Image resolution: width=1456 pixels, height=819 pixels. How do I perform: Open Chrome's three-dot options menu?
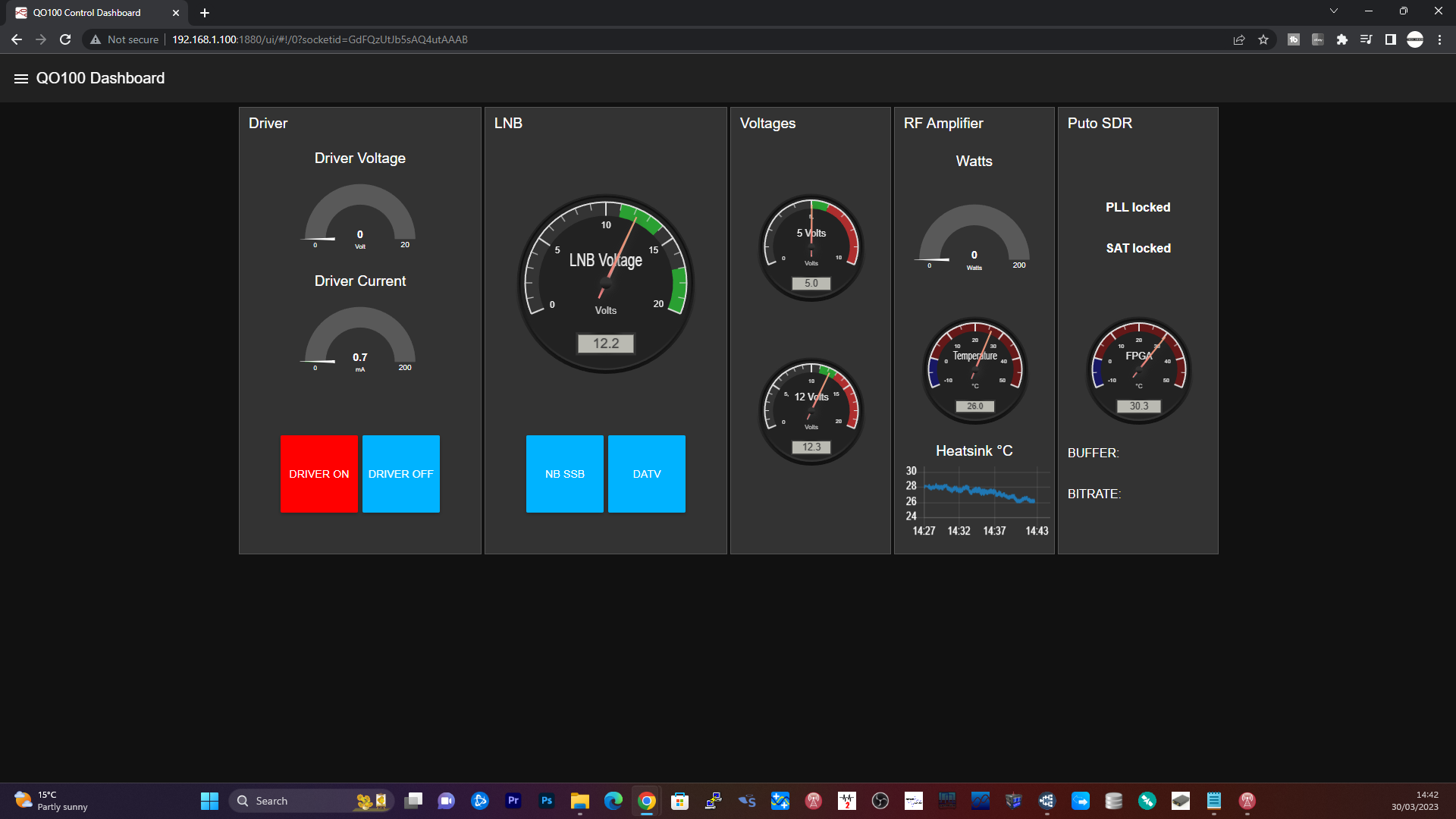(1439, 39)
